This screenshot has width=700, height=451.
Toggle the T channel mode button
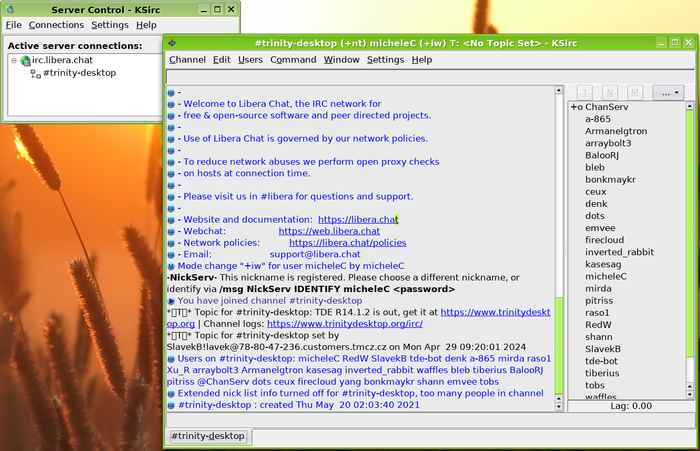pos(585,93)
